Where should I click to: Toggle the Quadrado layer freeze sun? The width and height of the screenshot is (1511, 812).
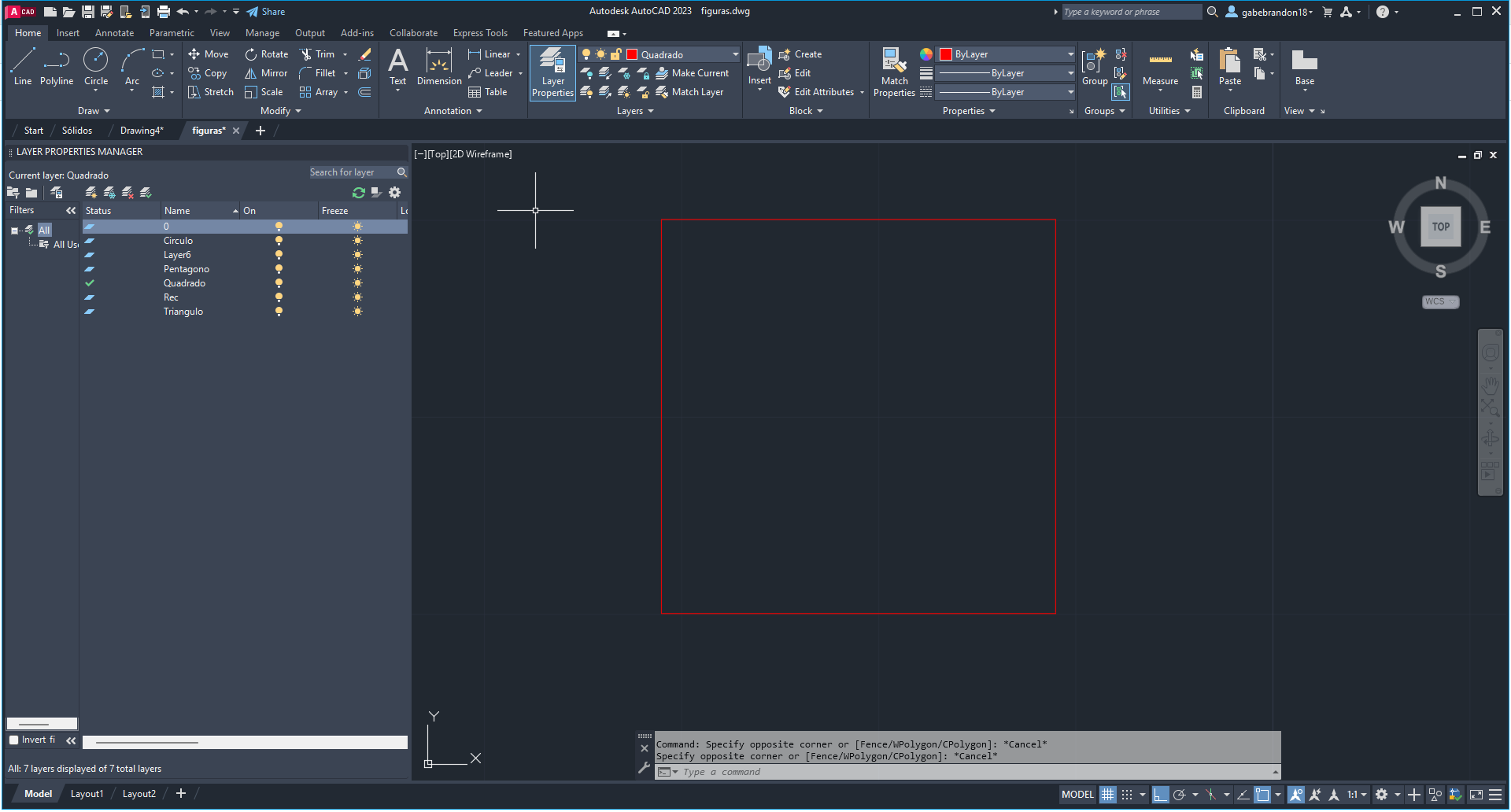(357, 283)
